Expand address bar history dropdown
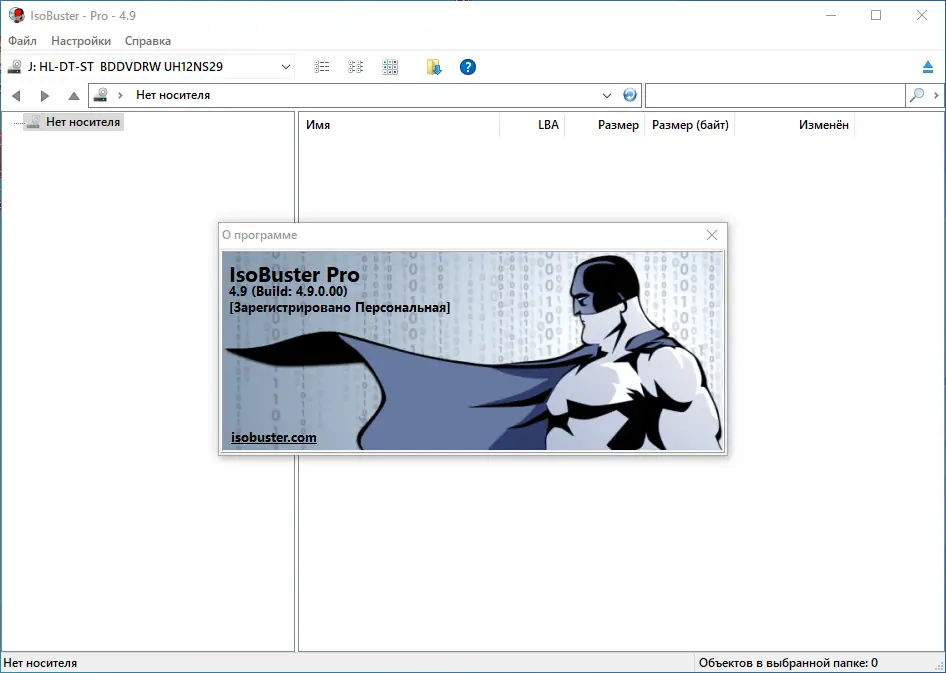This screenshot has width=946, height=673. pos(607,95)
